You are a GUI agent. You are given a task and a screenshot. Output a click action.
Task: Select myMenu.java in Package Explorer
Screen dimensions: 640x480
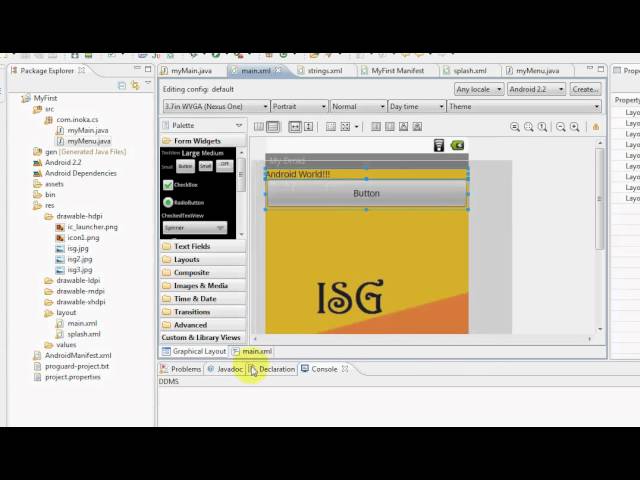89,141
